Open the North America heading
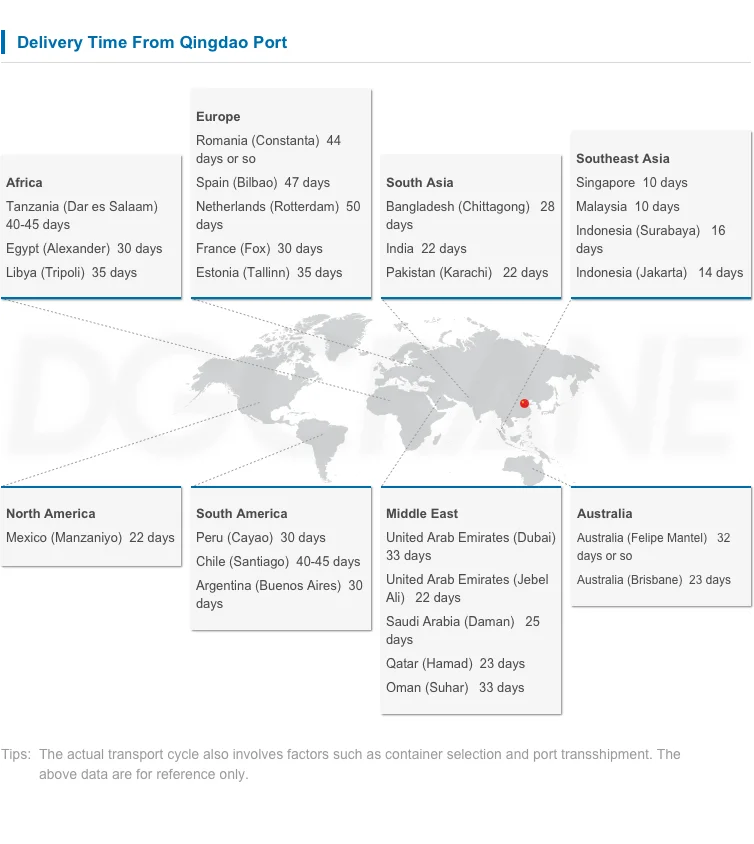The image size is (754, 844). coord(51,514)
